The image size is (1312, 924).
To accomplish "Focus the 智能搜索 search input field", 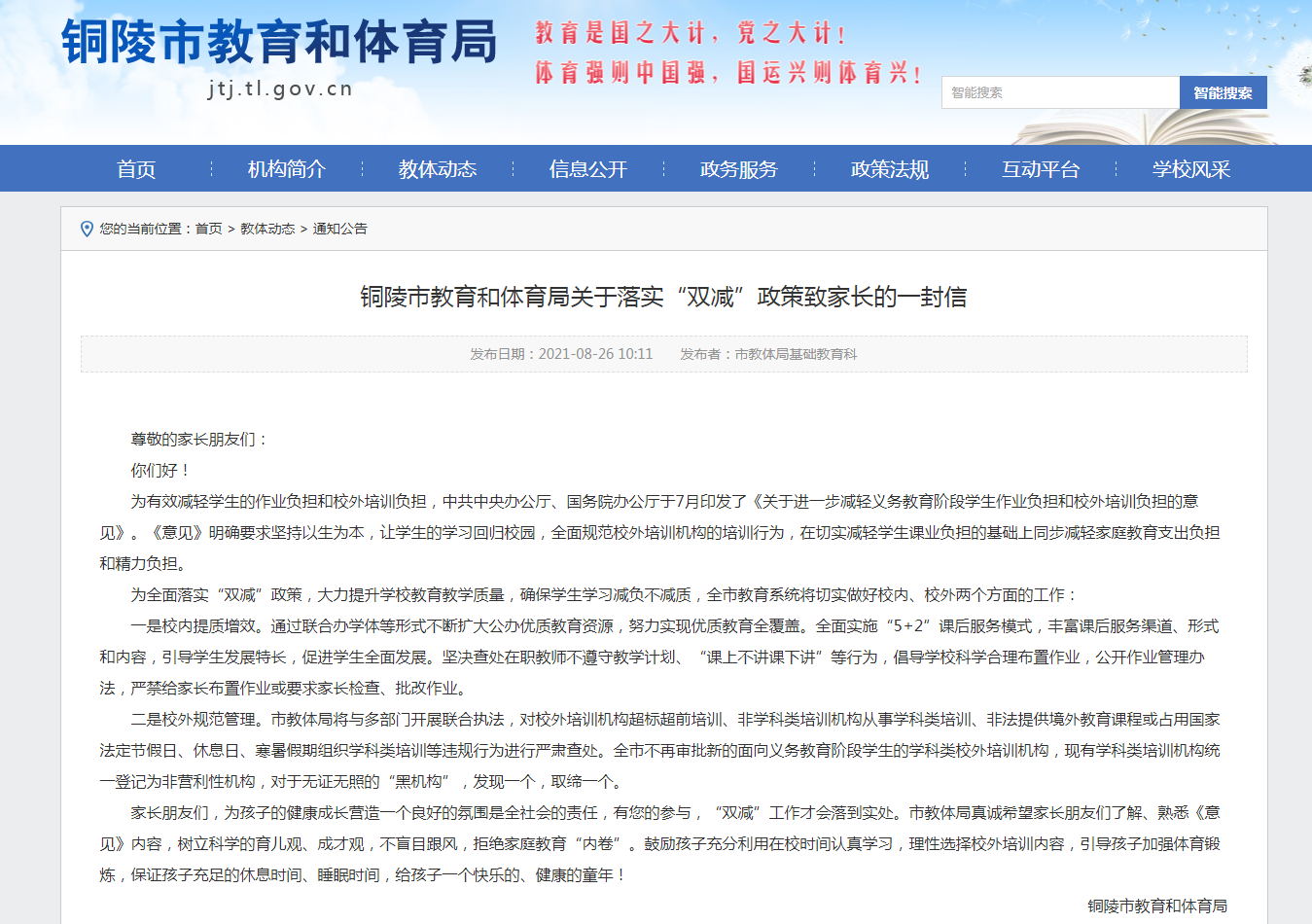I will pyautogui.click(x=1060, y=92).
